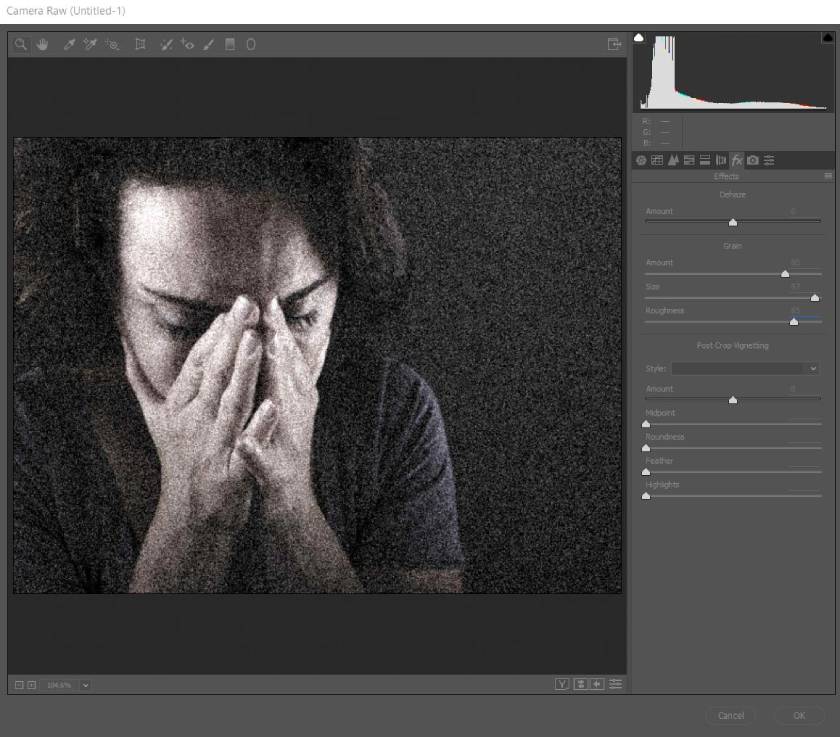The height and width of the screenshot is (737, 840).
Task: Toggle full screen mode icon
Action: (614, 44)
